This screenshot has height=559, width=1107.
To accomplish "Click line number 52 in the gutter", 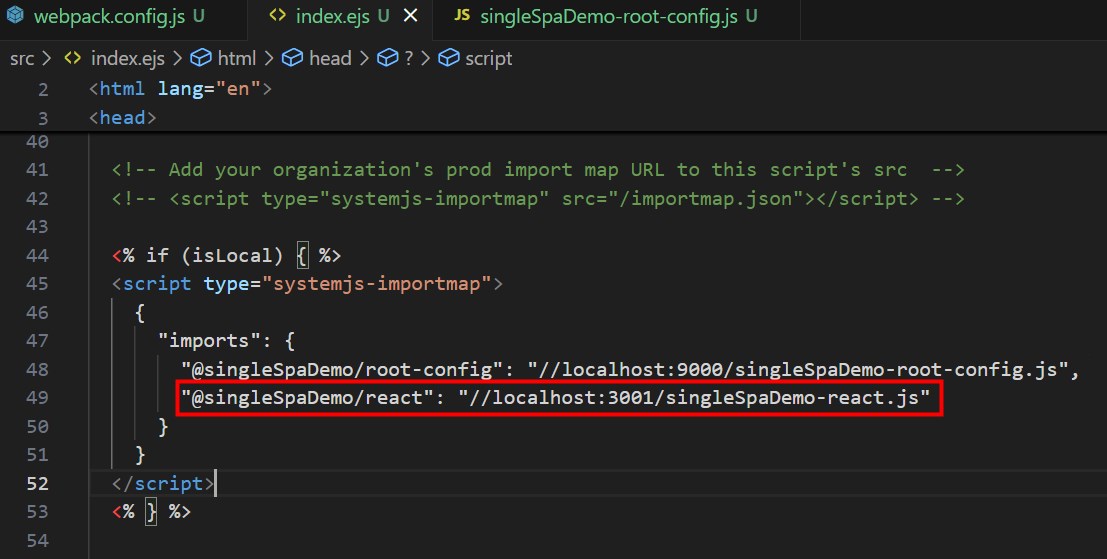I will [37, 483].
